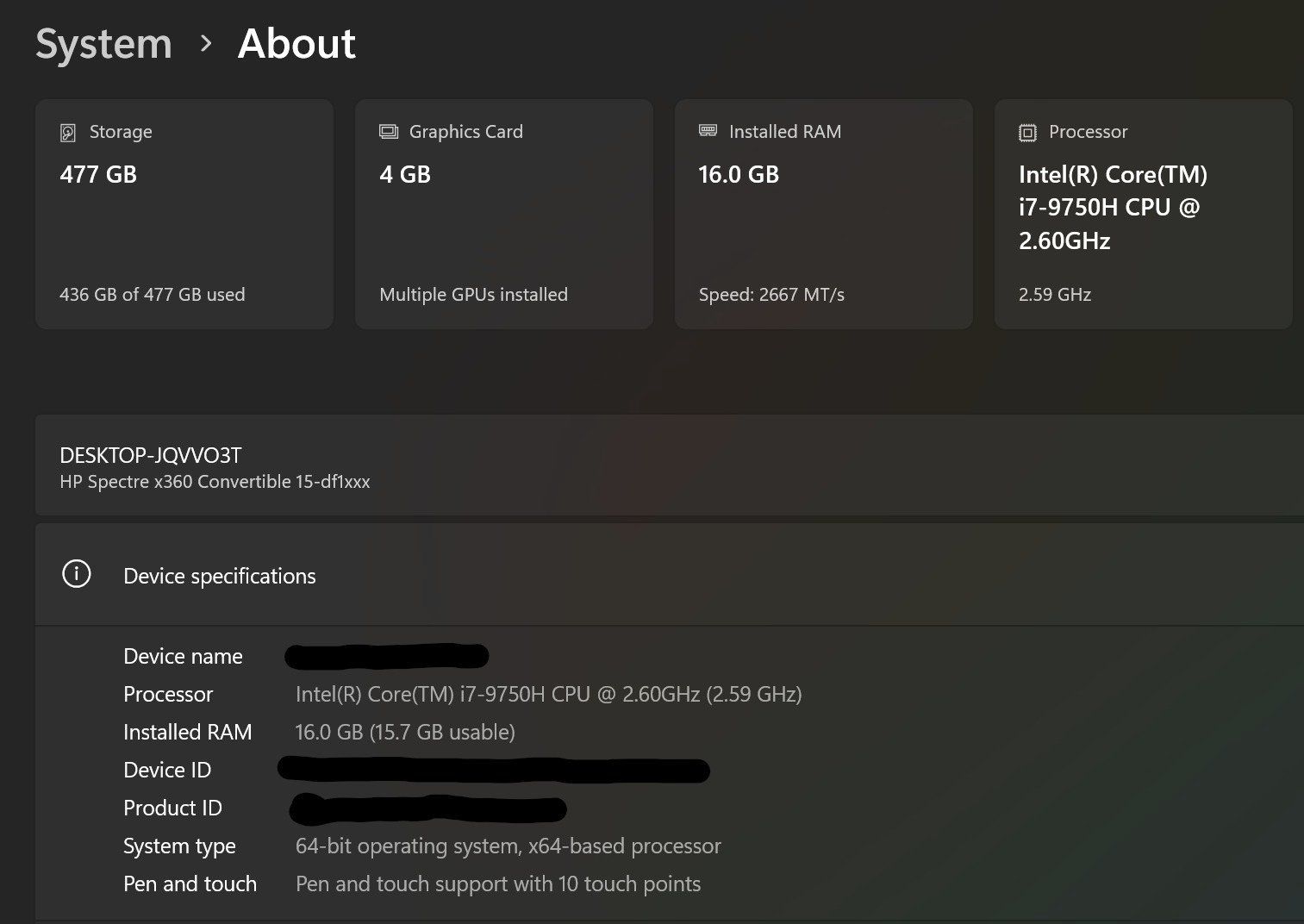The width and height of the screenshot is (1304, 924).
Task: Open the Graphics Card 4 GB card
Action: 504,214
